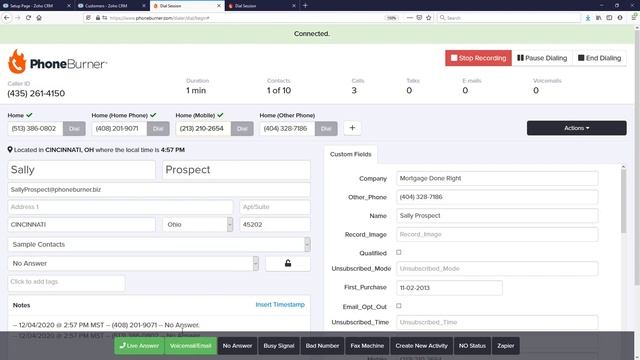Click the last name field Prospect
This screenshot has height=360, width=640.
pos(236,170)
